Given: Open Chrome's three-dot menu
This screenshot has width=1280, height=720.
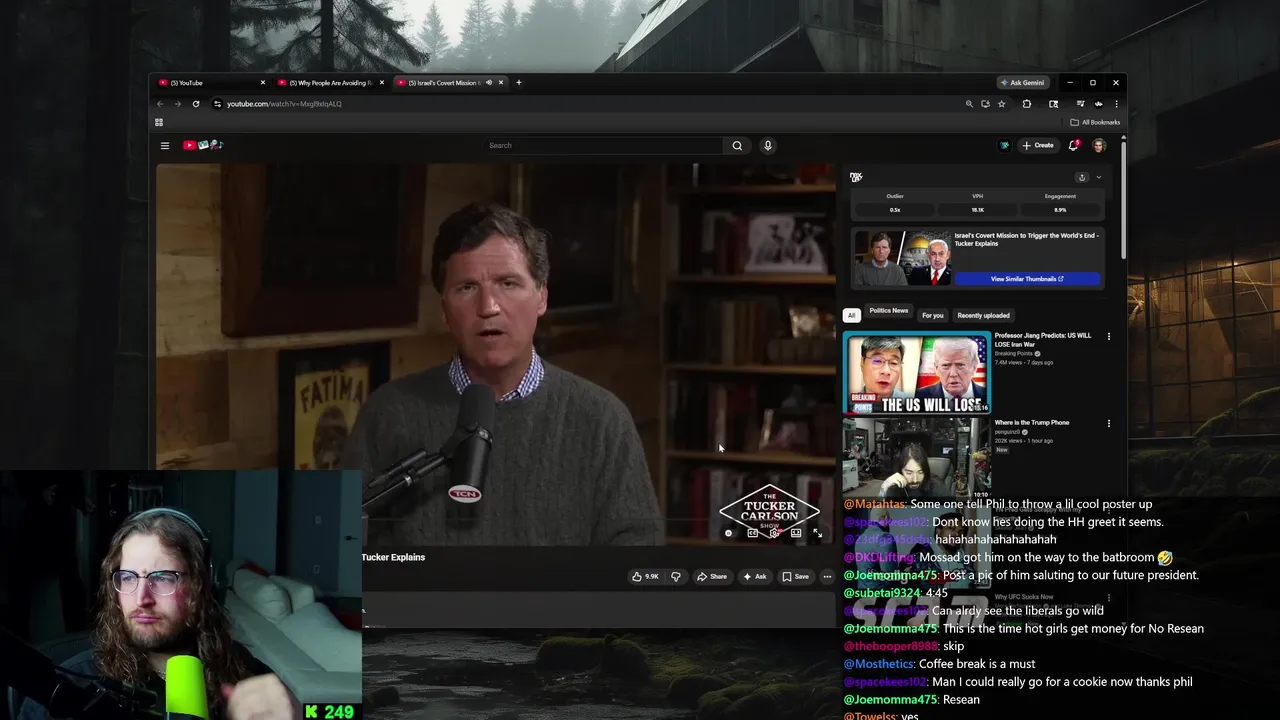Looking at the screenshot, I should pyautogui.click(x=1116, y=104).
